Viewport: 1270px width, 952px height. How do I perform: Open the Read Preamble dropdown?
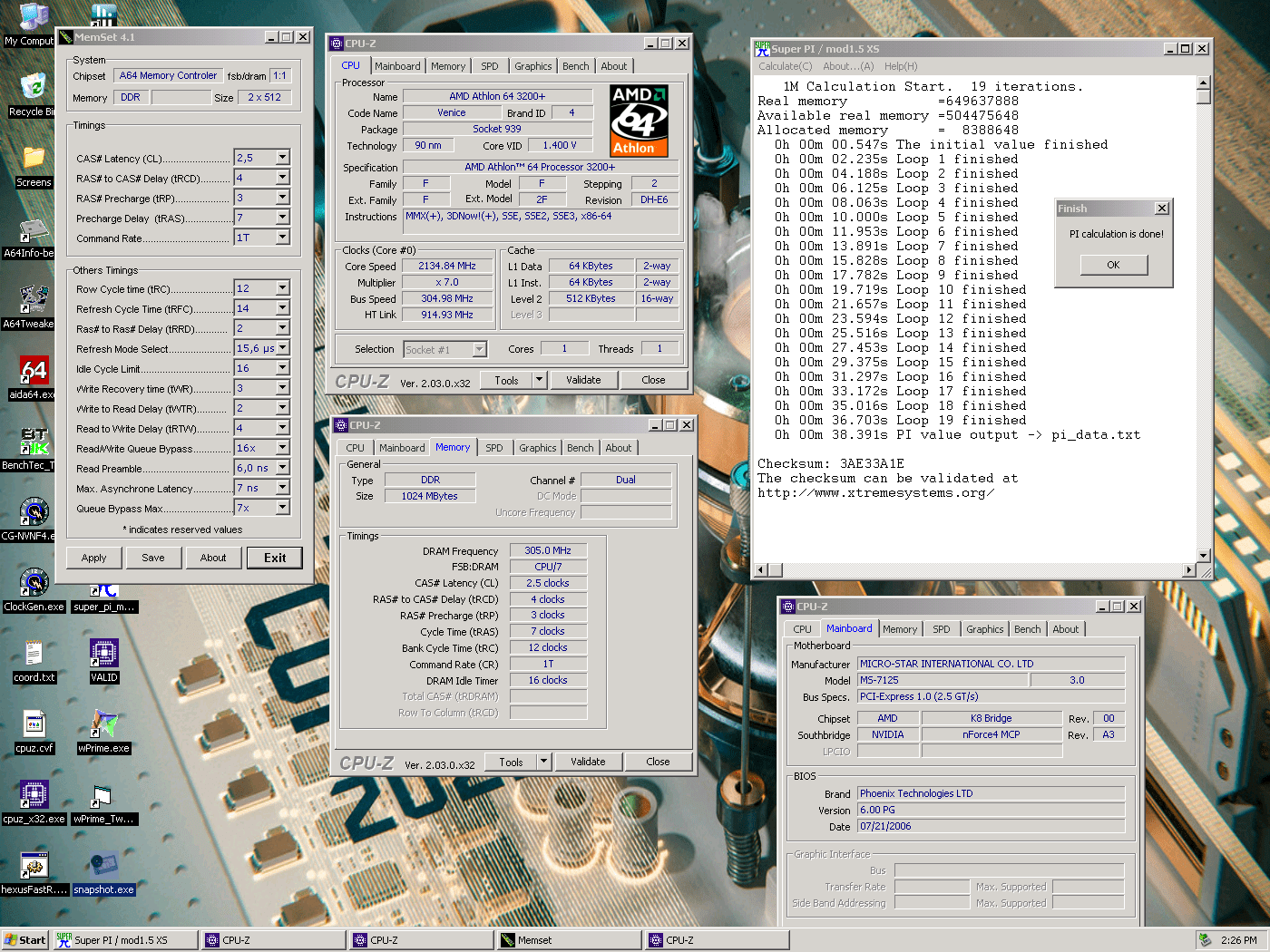[283, 468]
